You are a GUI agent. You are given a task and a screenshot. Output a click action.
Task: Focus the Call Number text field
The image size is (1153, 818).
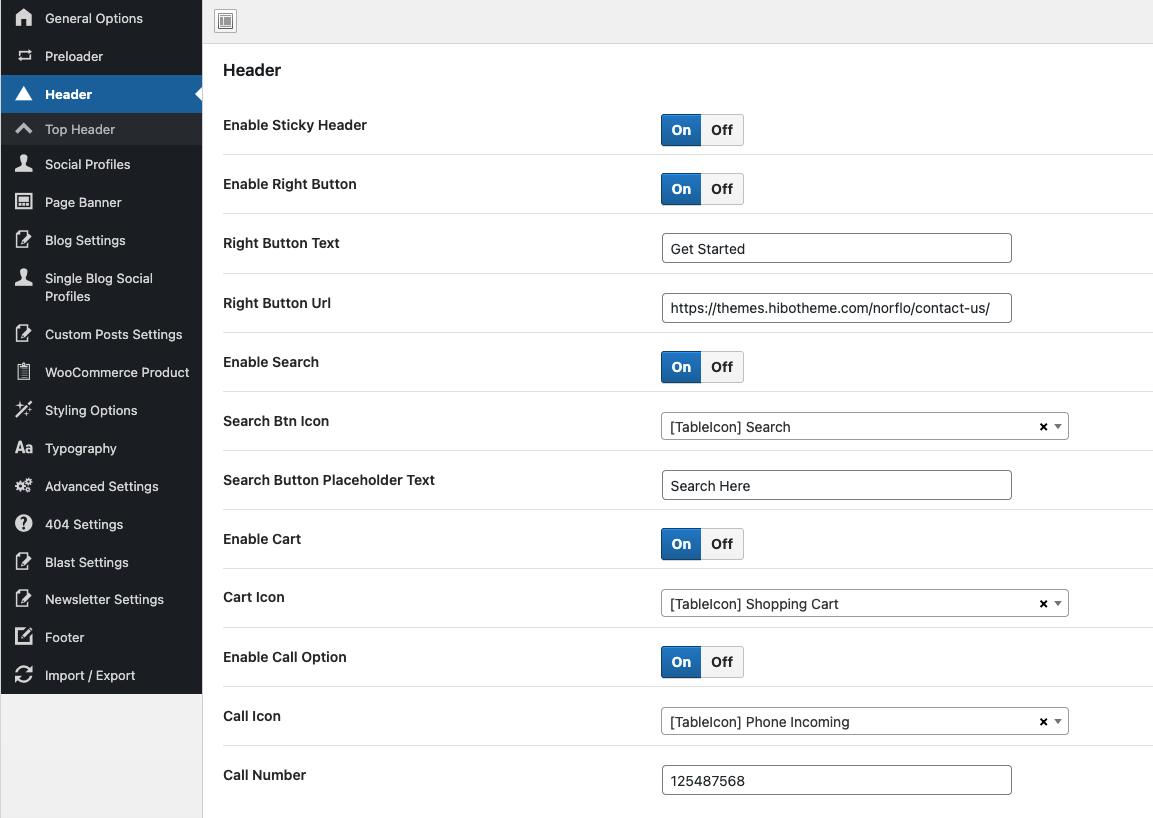[836, 781]
